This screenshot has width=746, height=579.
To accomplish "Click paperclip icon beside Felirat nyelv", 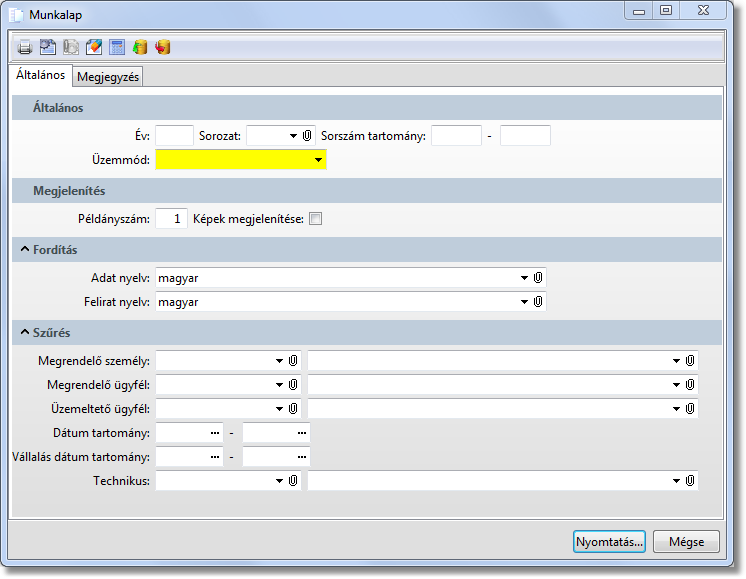I will pos(538,301).
